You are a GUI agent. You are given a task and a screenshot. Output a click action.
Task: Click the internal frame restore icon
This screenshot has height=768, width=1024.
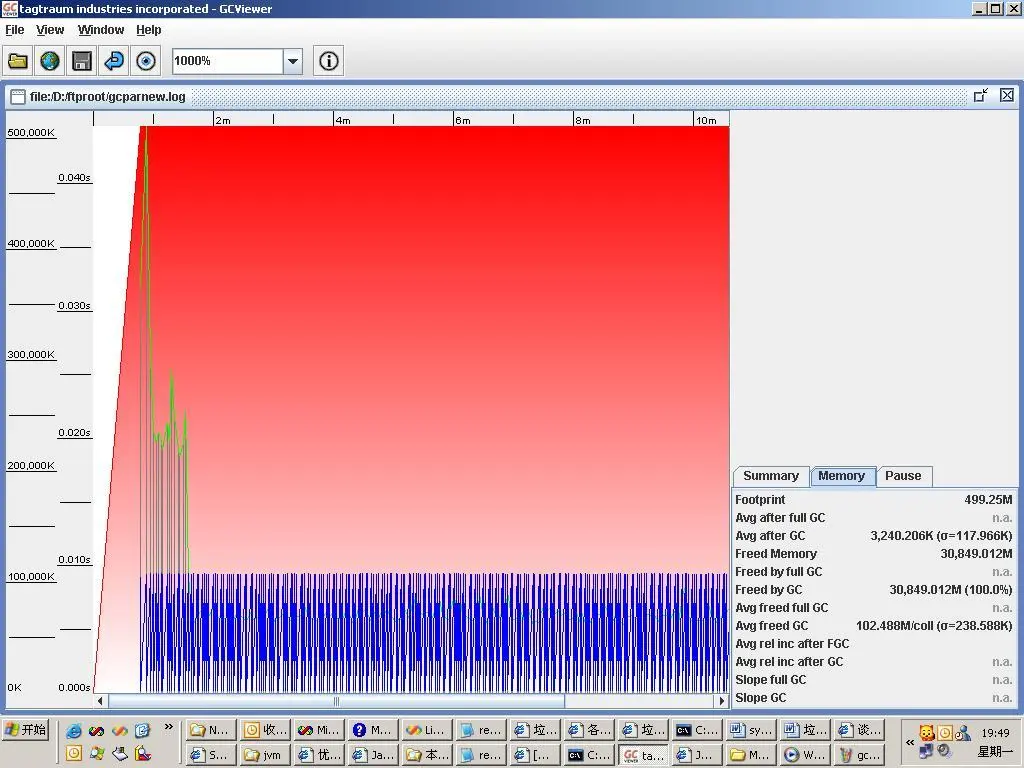pyautogui.click(x=980, y=95)
